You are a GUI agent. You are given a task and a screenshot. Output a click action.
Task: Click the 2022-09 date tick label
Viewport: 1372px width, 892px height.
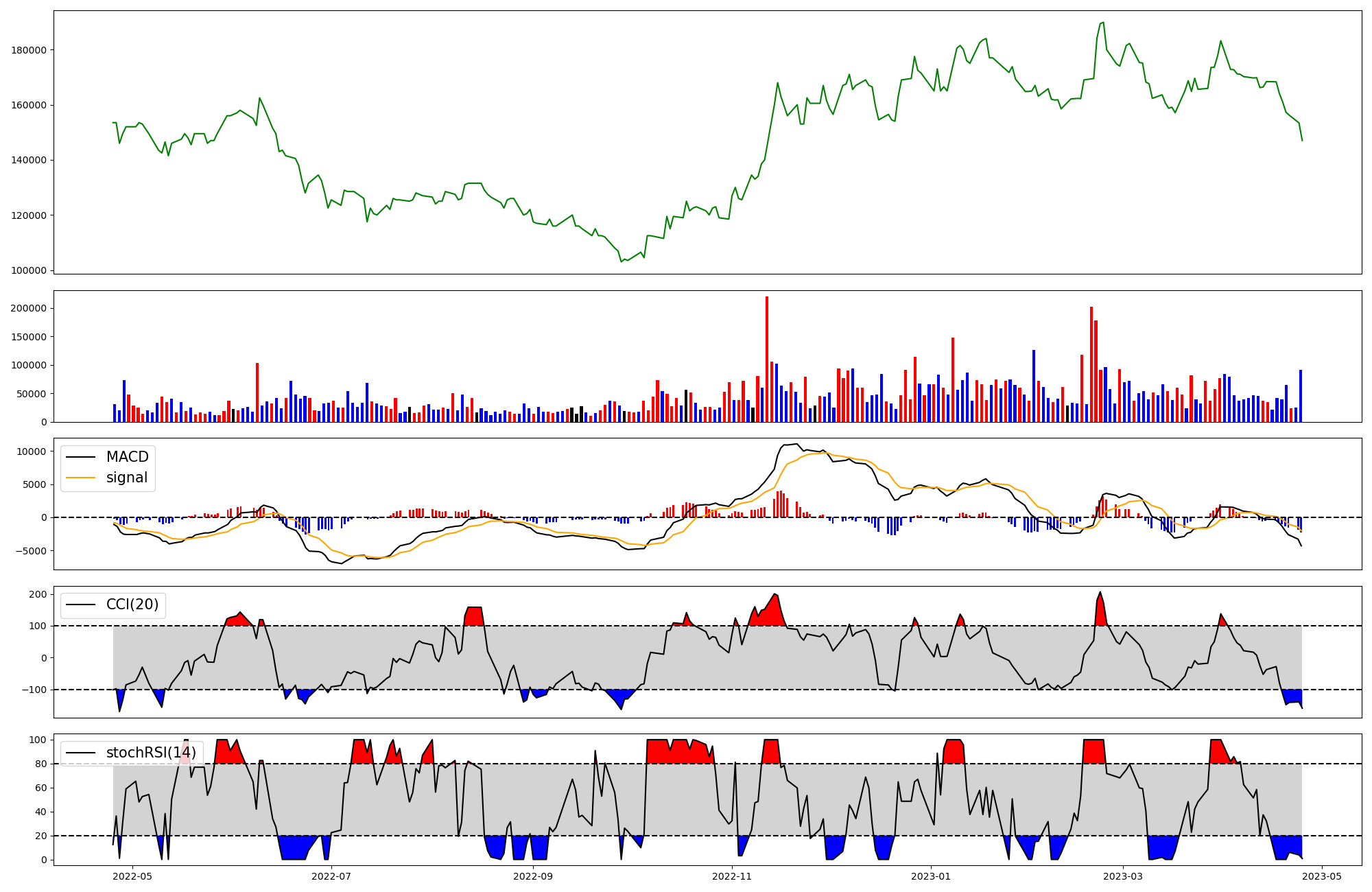point(533,876)
